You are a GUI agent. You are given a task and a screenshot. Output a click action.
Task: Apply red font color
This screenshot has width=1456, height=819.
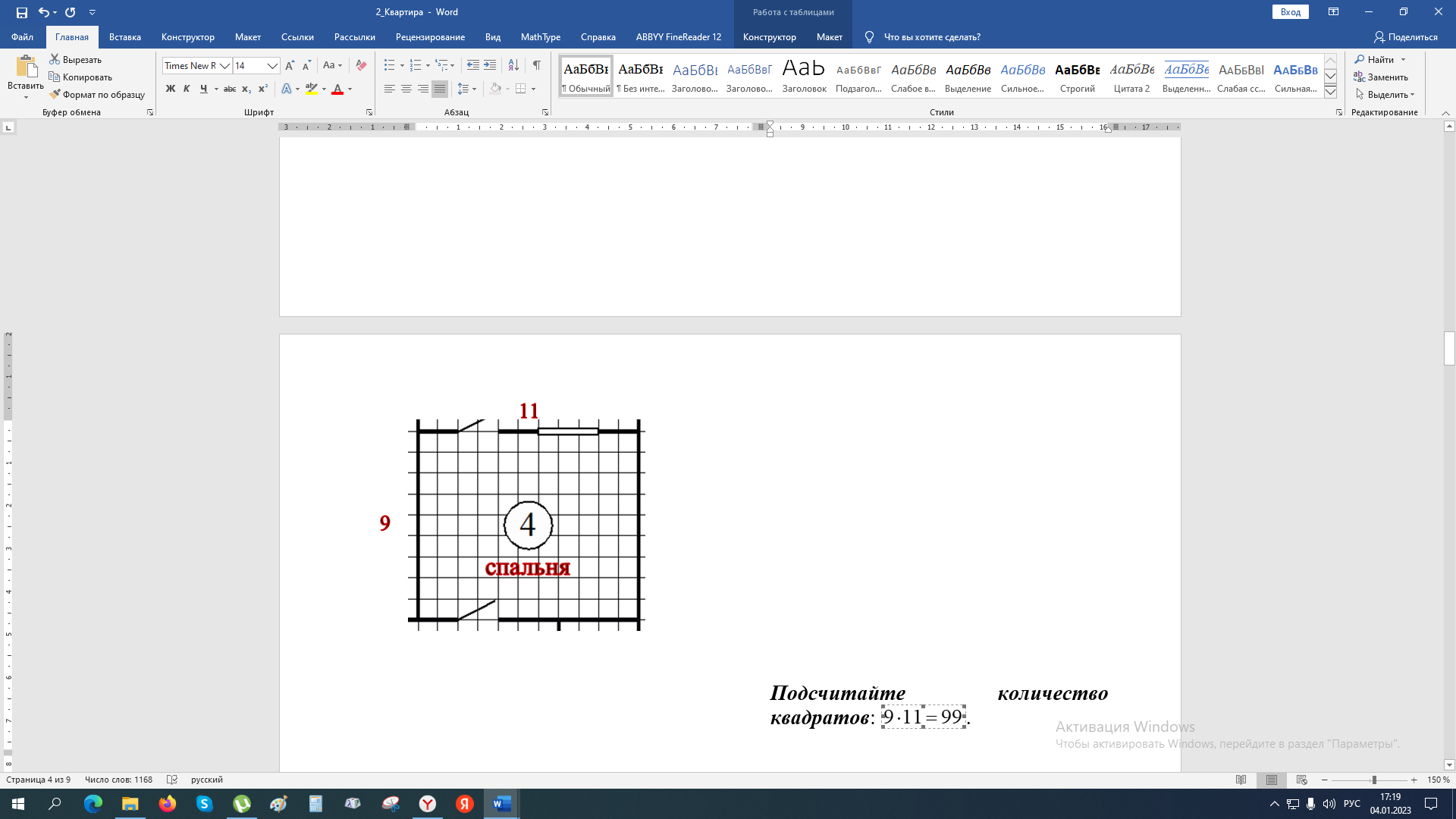coord(337,89)
